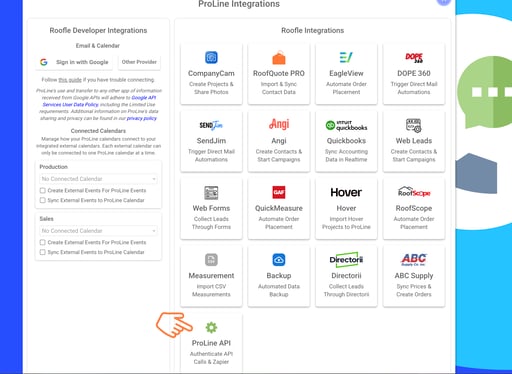Open Google API Services User Data Policy link
The image size is (512, 374).
click(99, 101)
